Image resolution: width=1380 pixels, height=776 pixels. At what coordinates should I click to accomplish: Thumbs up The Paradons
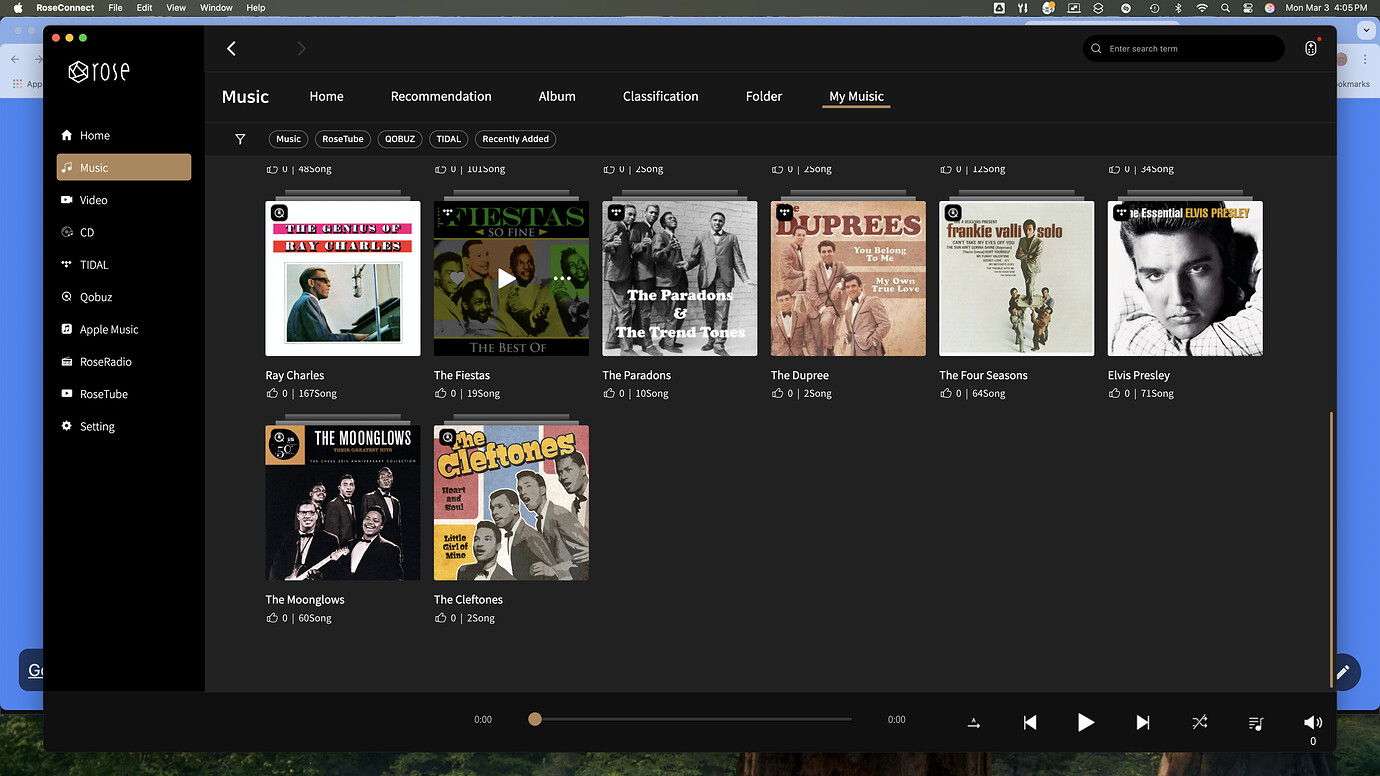[608, 393]
